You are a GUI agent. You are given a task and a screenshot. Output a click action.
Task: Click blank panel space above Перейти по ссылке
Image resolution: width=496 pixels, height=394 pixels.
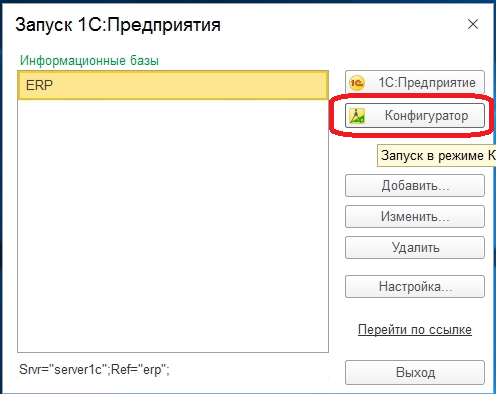[x=415, y=310]
